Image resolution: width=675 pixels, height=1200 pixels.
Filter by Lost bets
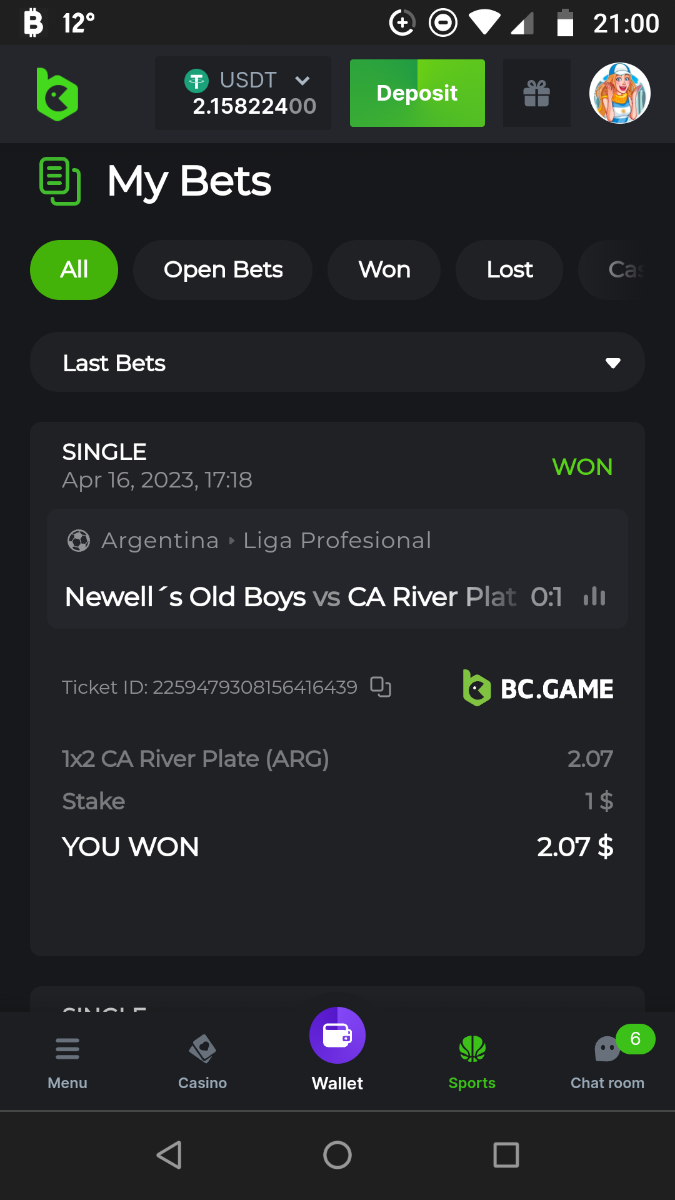(x=509, y=270)
